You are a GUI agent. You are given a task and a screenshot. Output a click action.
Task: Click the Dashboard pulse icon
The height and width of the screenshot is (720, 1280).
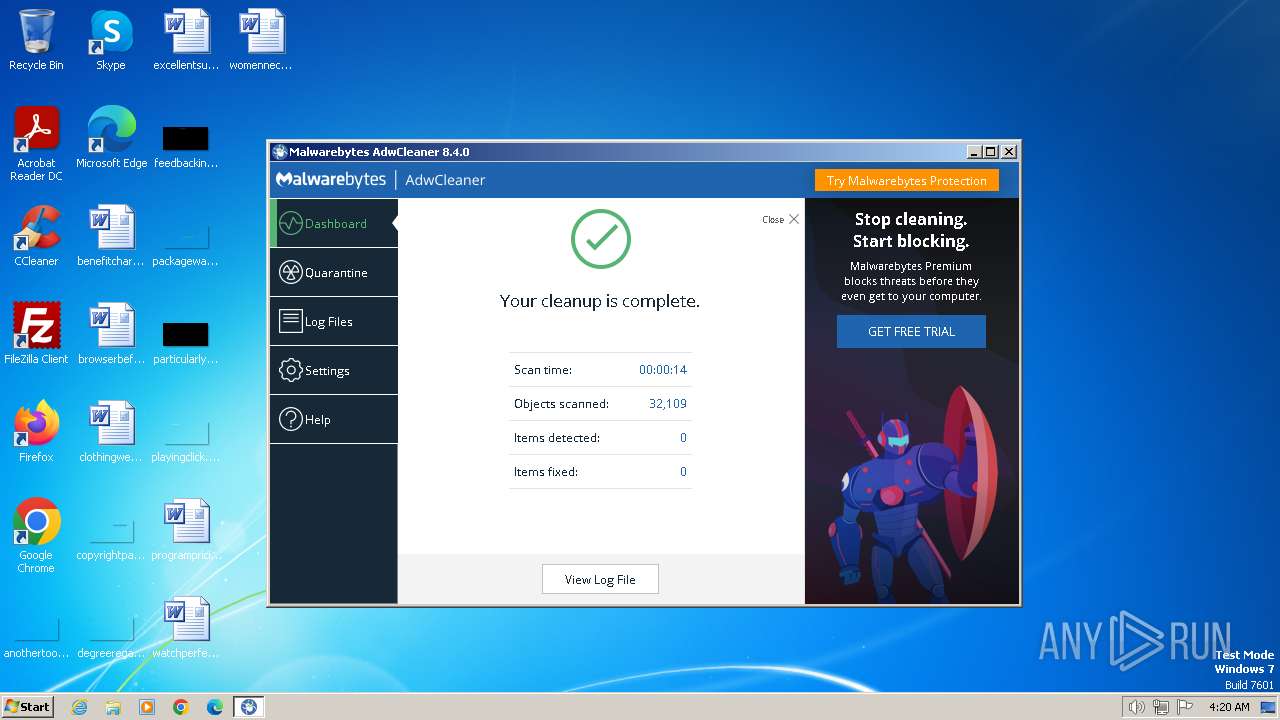coord(290,223)
